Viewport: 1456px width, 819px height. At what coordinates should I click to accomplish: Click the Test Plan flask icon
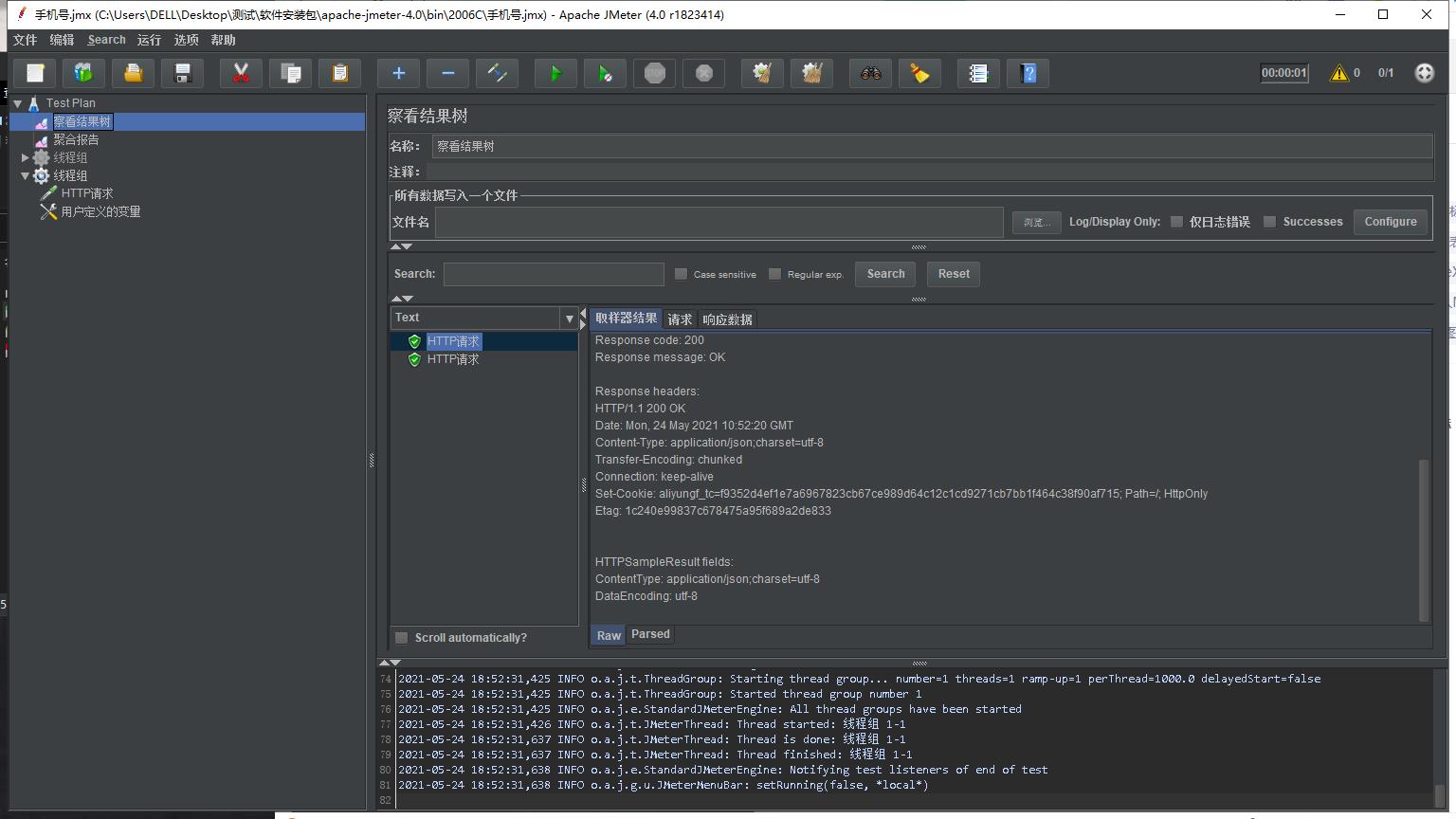pyautogui.click(x=33, y=103)
